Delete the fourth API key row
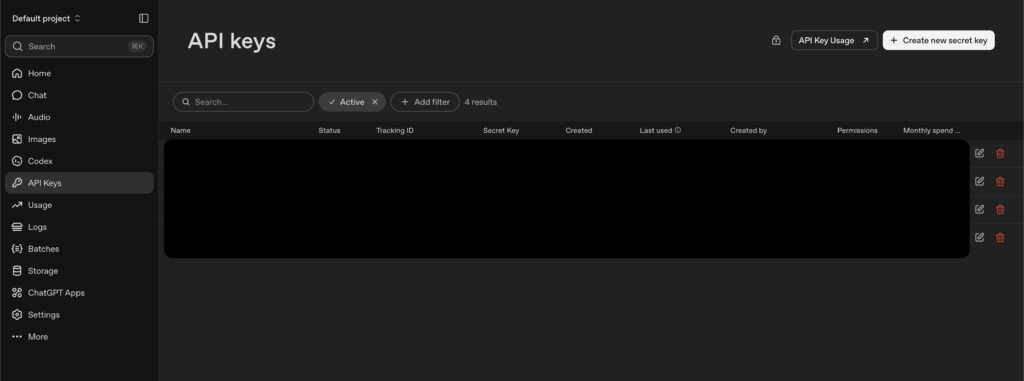This screenshot has width=1024, height=381. coord(1000,237)
